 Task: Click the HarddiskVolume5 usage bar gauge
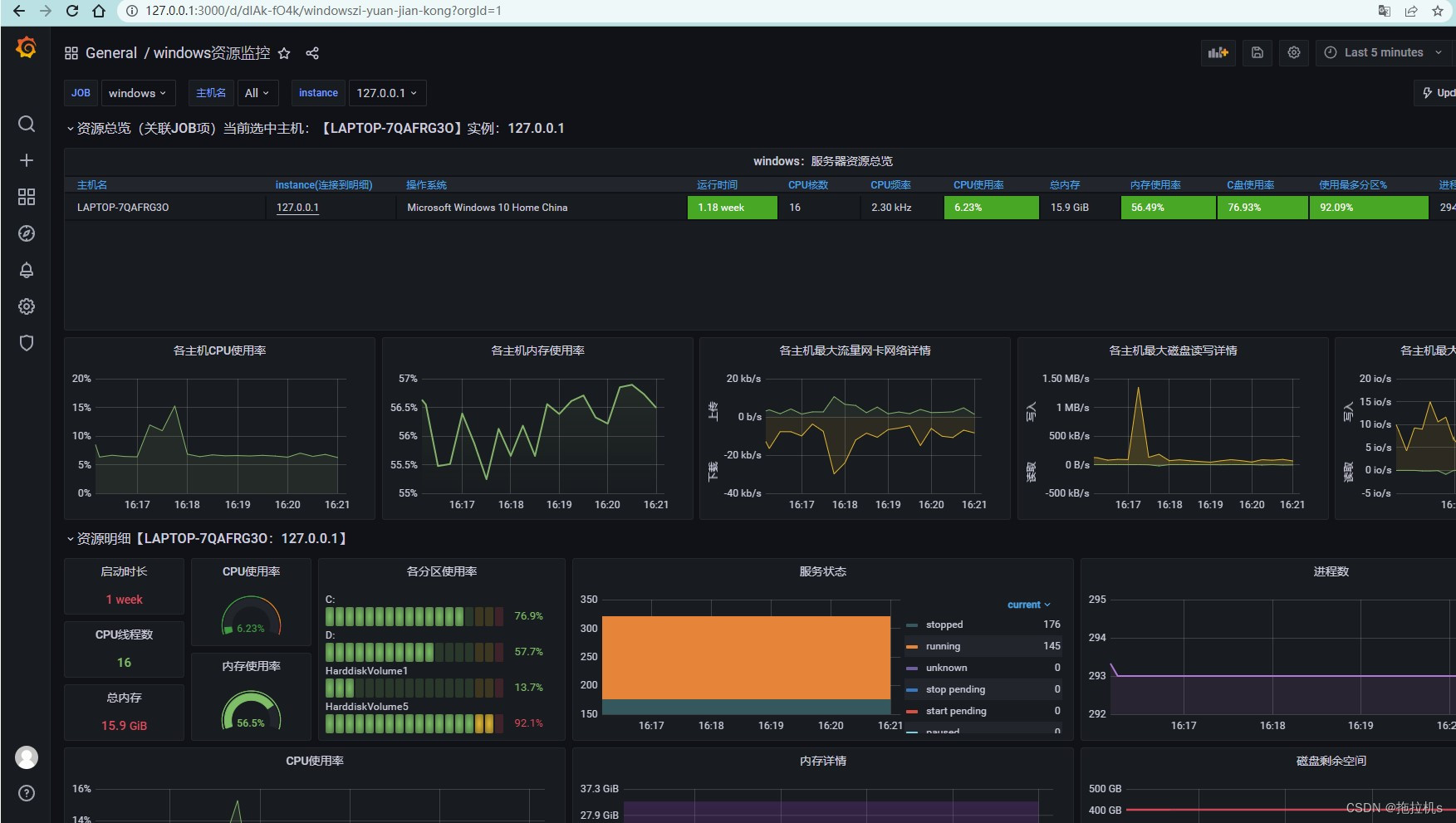(414, 723)
